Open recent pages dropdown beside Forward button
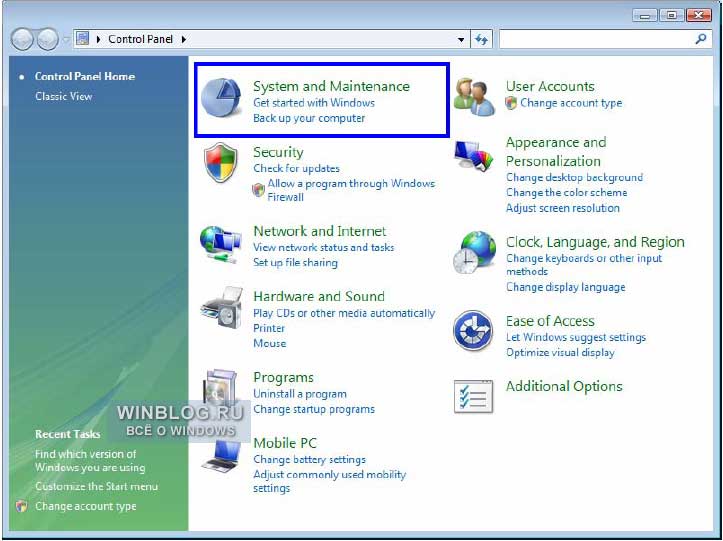The height and width of the screenshot is (541, 723). tap(66, 40)
